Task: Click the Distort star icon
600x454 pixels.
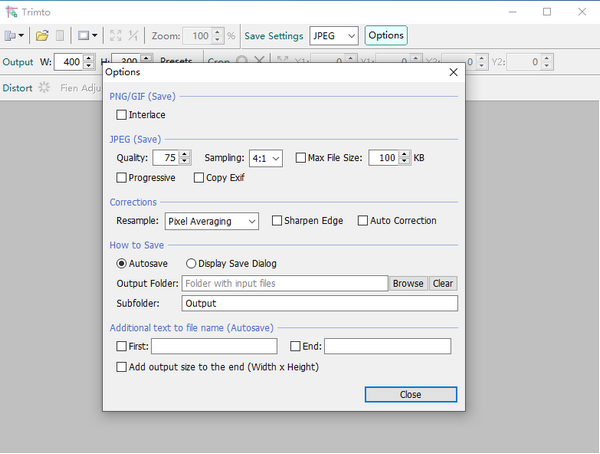Action: pyautogui.click(x=44, y=88)
